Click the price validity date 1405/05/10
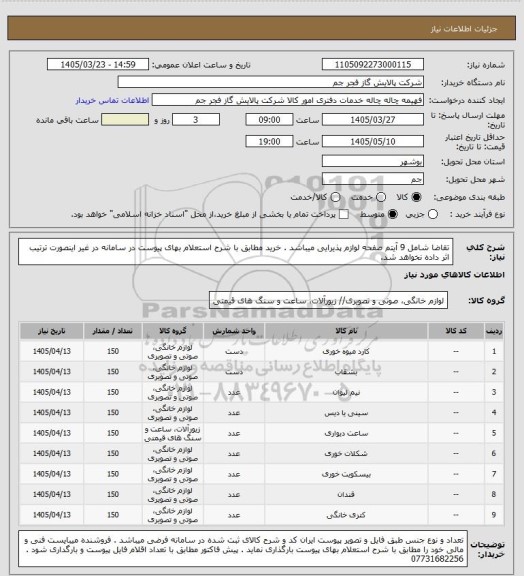 373,142
